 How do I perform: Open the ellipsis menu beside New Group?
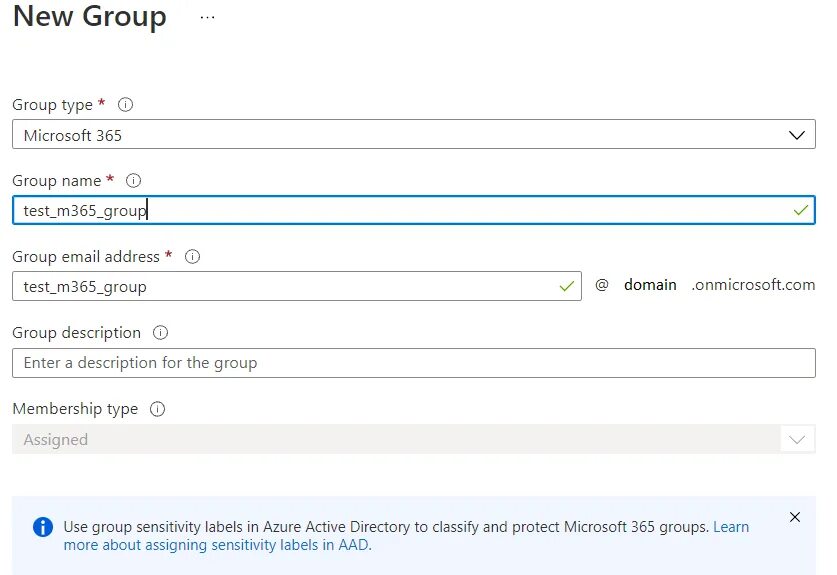click(207, 17)
